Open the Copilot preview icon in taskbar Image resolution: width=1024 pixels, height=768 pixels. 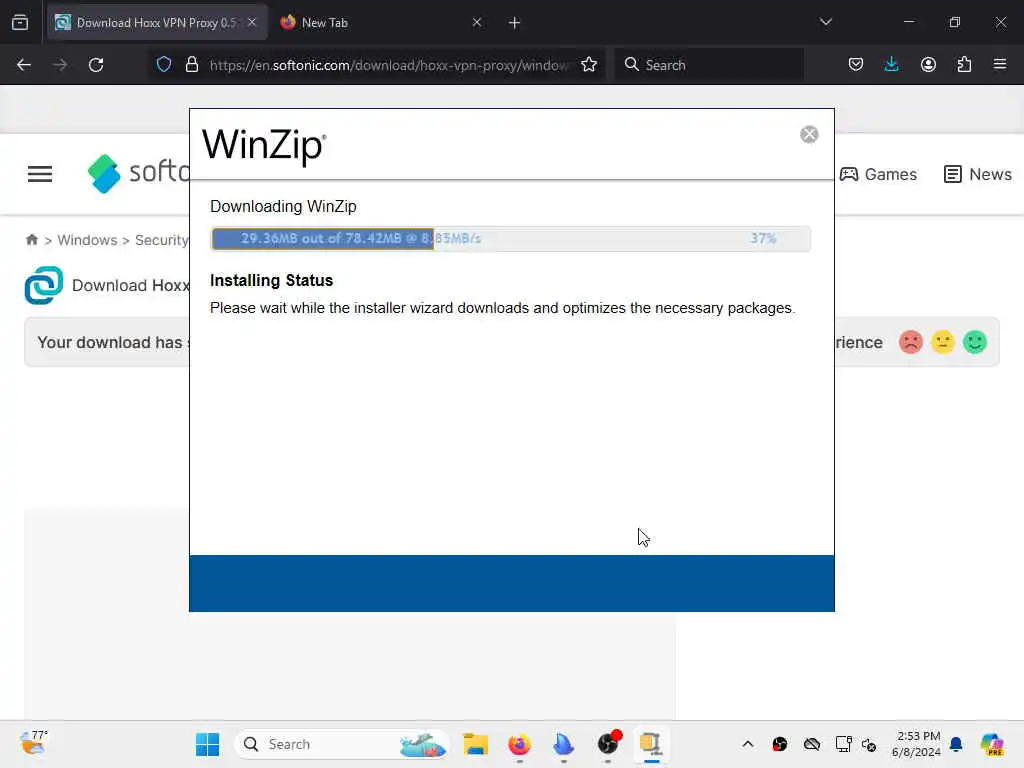991,744
